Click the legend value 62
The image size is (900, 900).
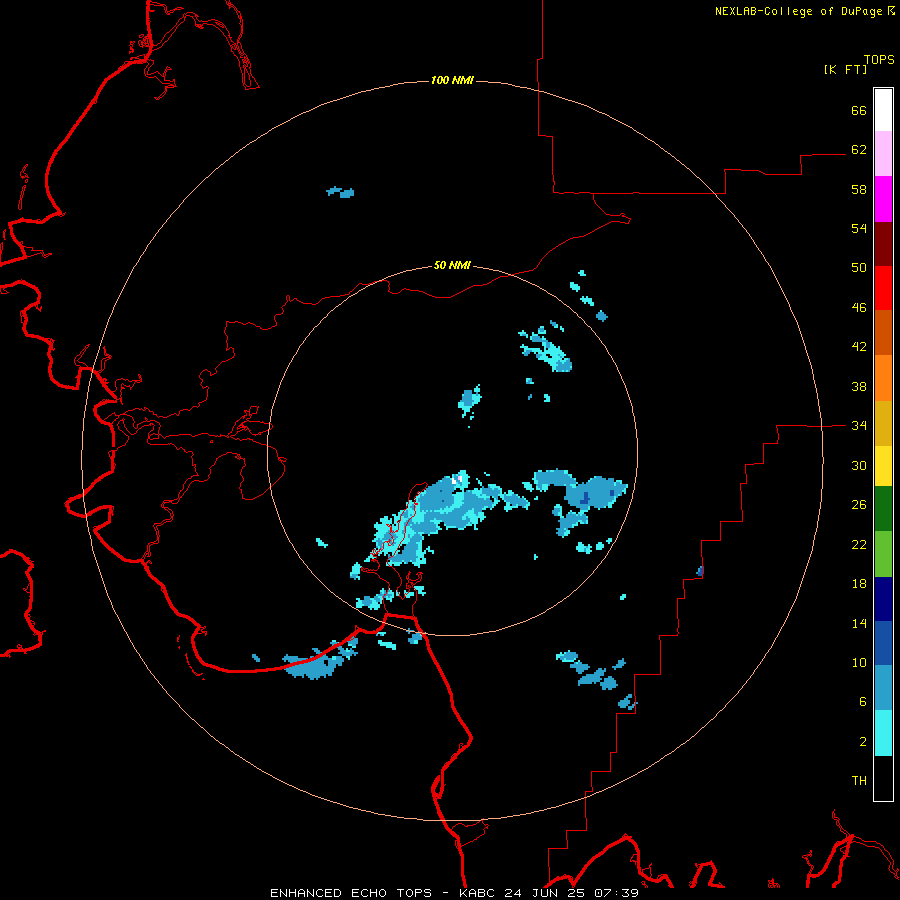pos(859,150)
